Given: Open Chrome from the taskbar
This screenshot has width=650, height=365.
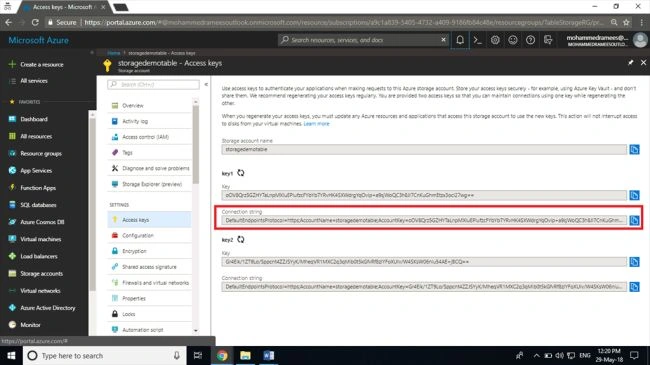Looking at the screenshot, I should pos(222,355).
